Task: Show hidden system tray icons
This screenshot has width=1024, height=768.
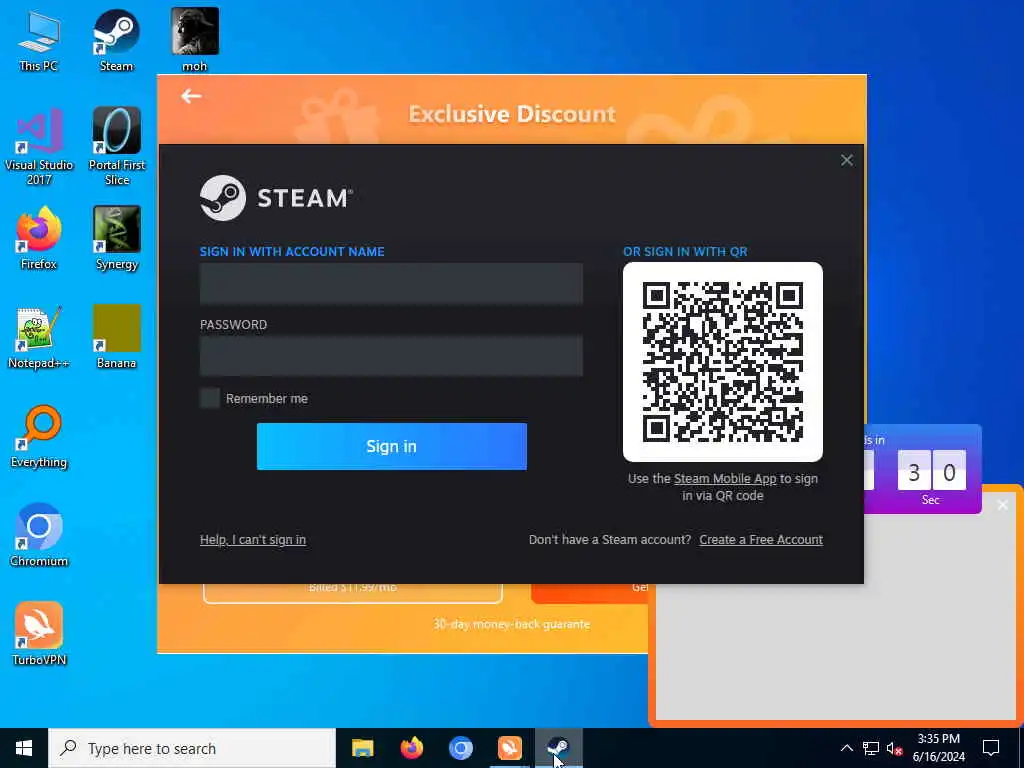Action: coord(846,748)
